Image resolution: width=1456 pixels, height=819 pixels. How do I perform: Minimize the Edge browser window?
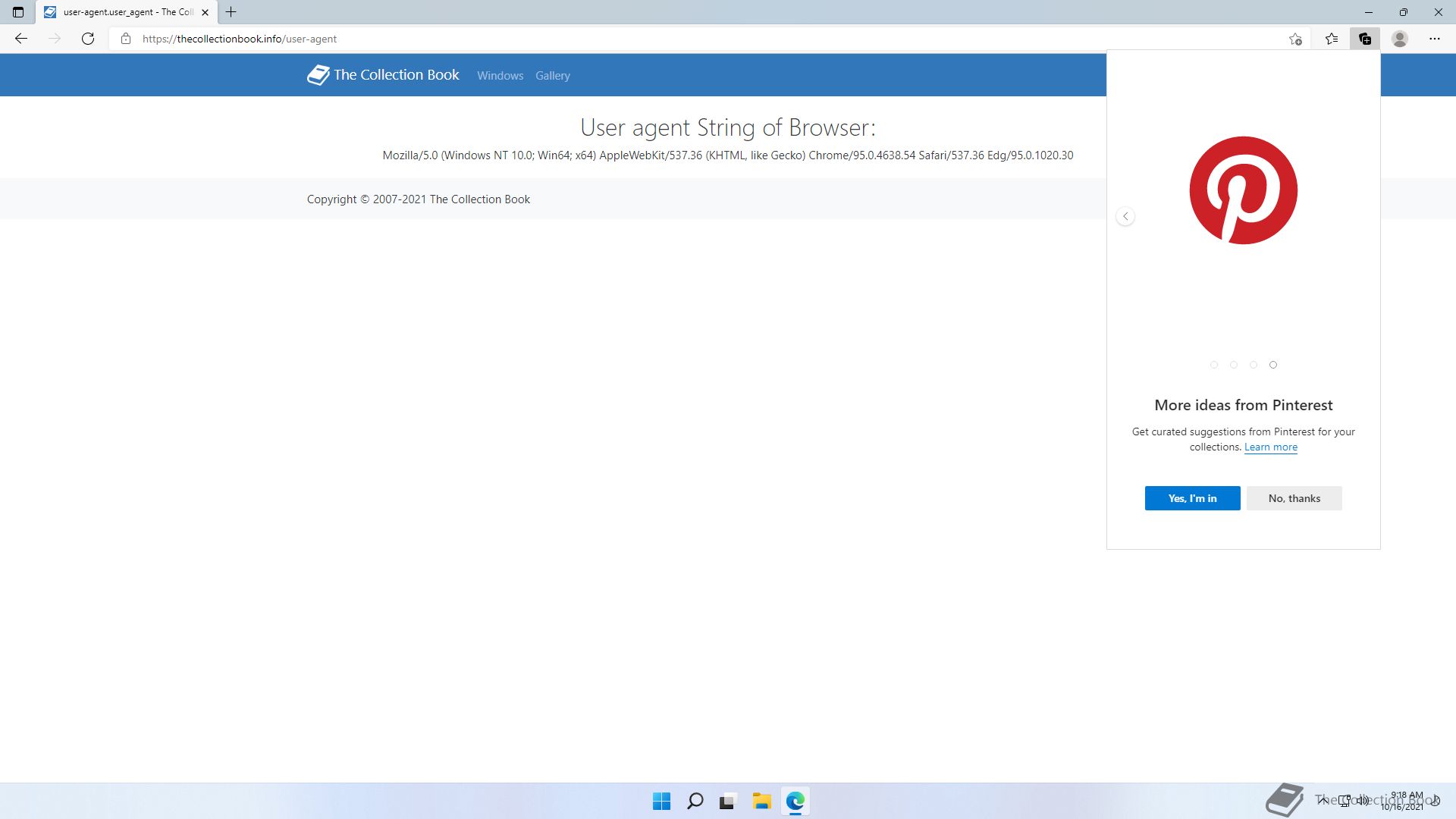1369,12
